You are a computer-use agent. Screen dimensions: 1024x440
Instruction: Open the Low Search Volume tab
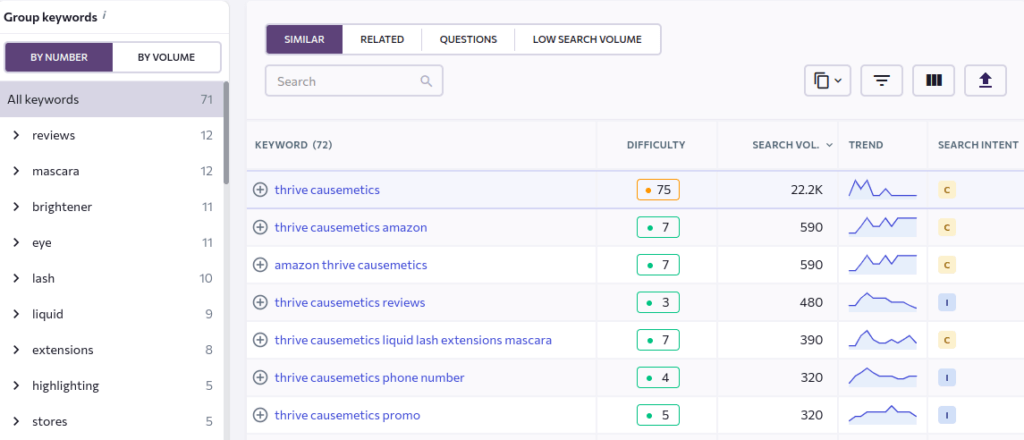click(x=587, y=39)
